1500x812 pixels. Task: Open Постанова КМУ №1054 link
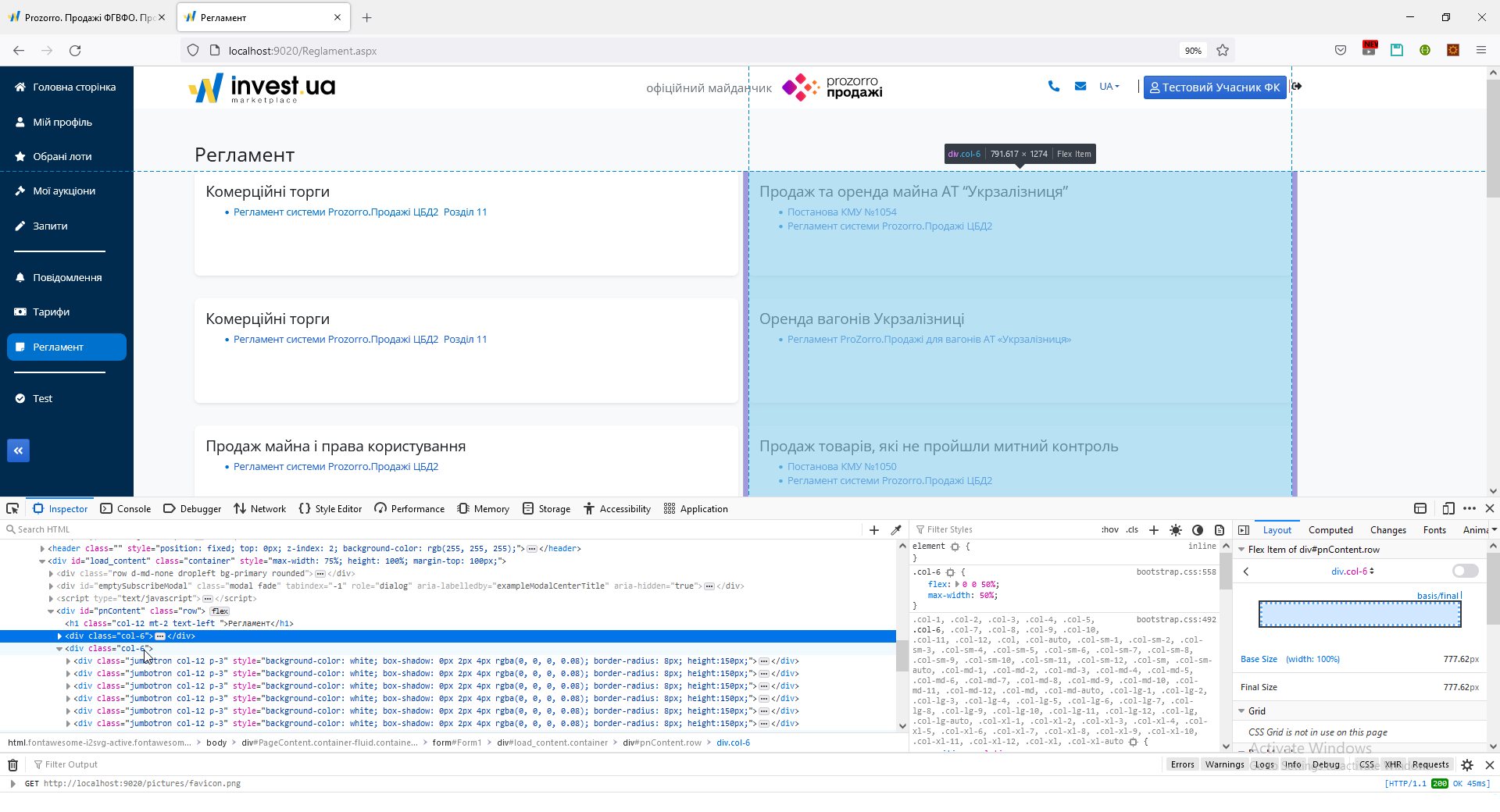click(x=842, y=212)
